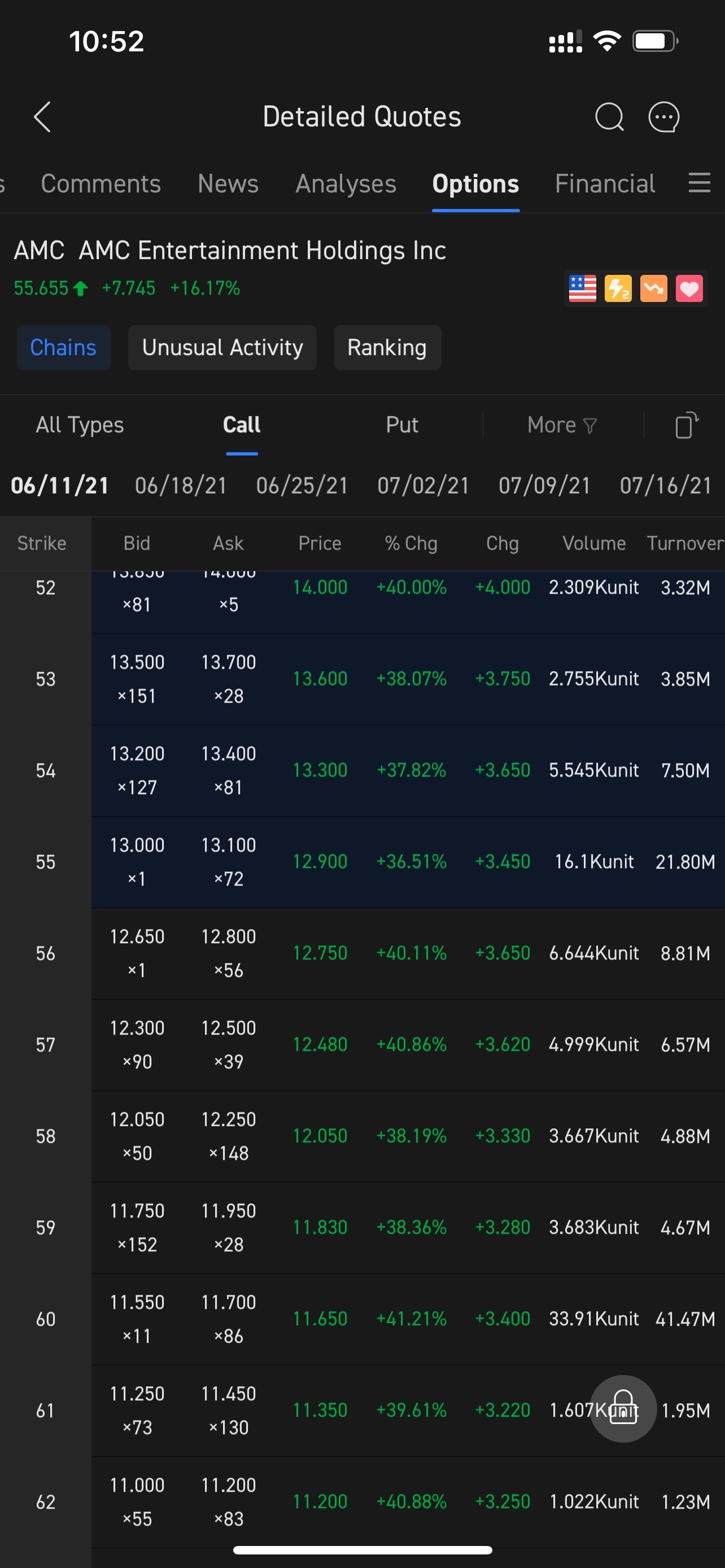Show All Types of options

pos(80,425)
